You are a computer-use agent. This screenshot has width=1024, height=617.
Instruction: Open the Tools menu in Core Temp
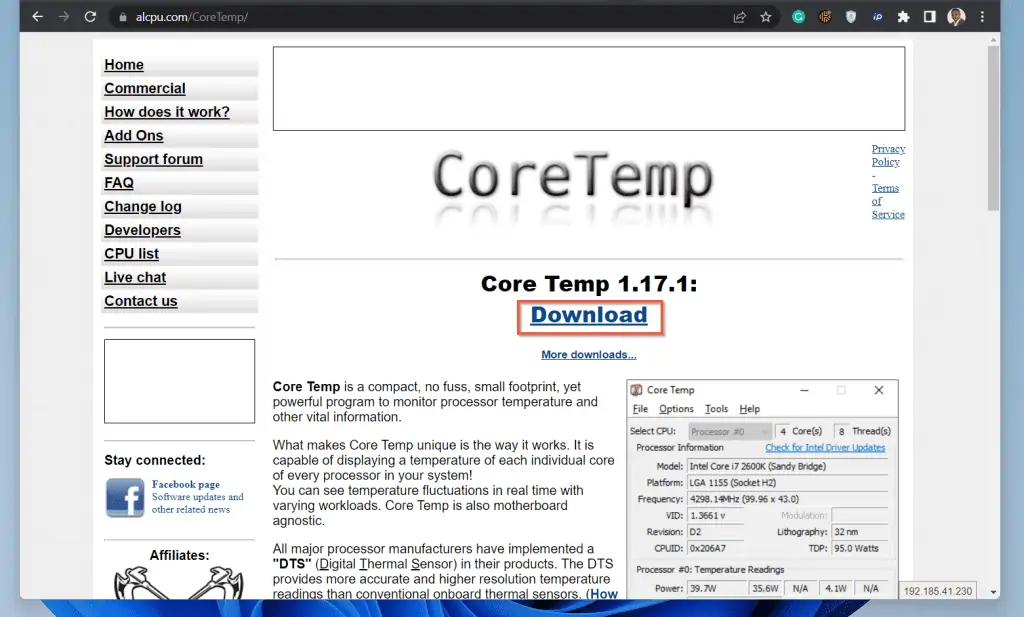coord(716,408)
